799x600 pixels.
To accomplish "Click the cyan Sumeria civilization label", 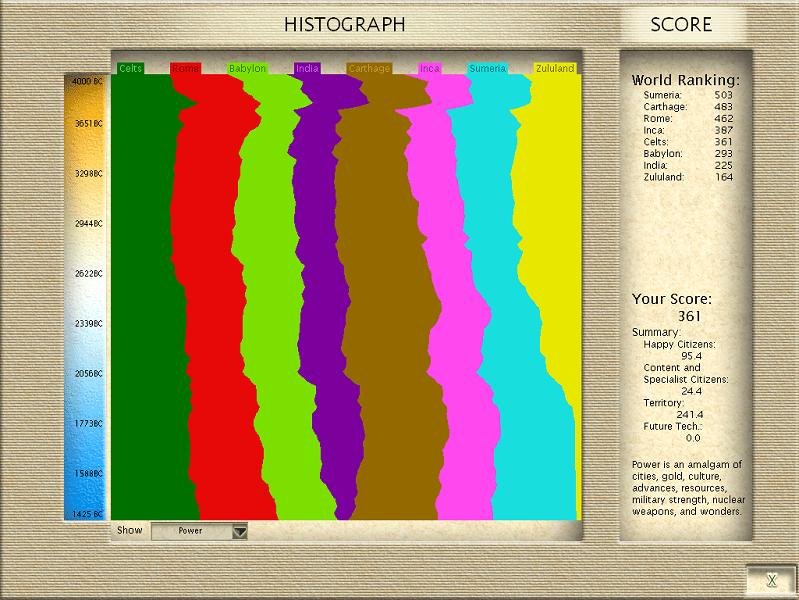I will coord(487,69).
